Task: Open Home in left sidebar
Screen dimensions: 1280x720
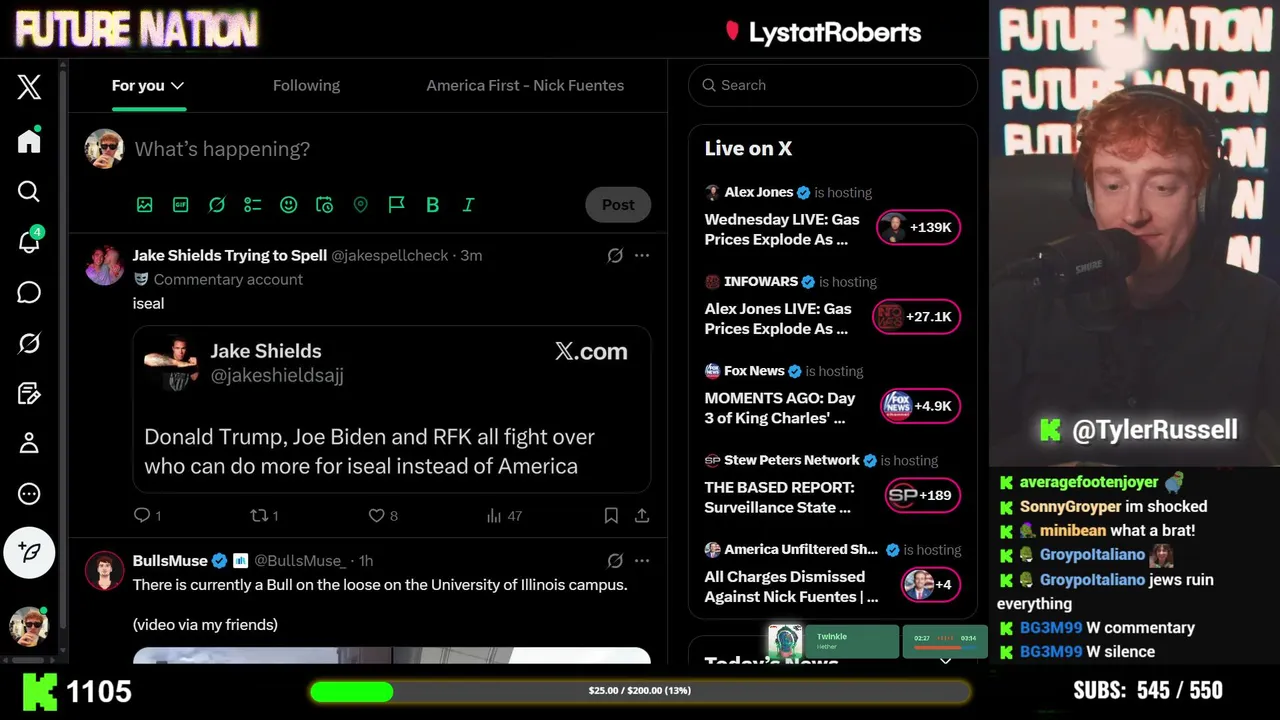Action: (29, 141)
